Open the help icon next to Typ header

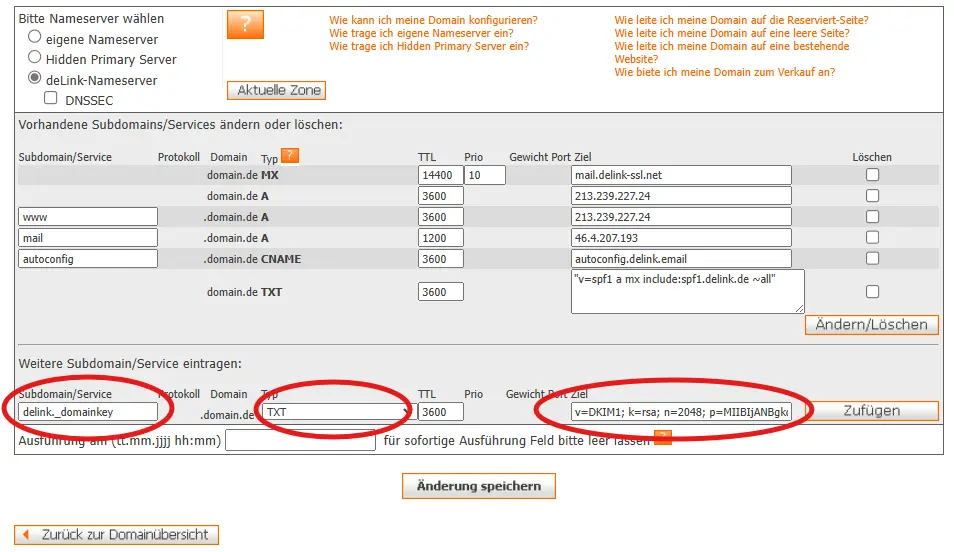[290, 156]
